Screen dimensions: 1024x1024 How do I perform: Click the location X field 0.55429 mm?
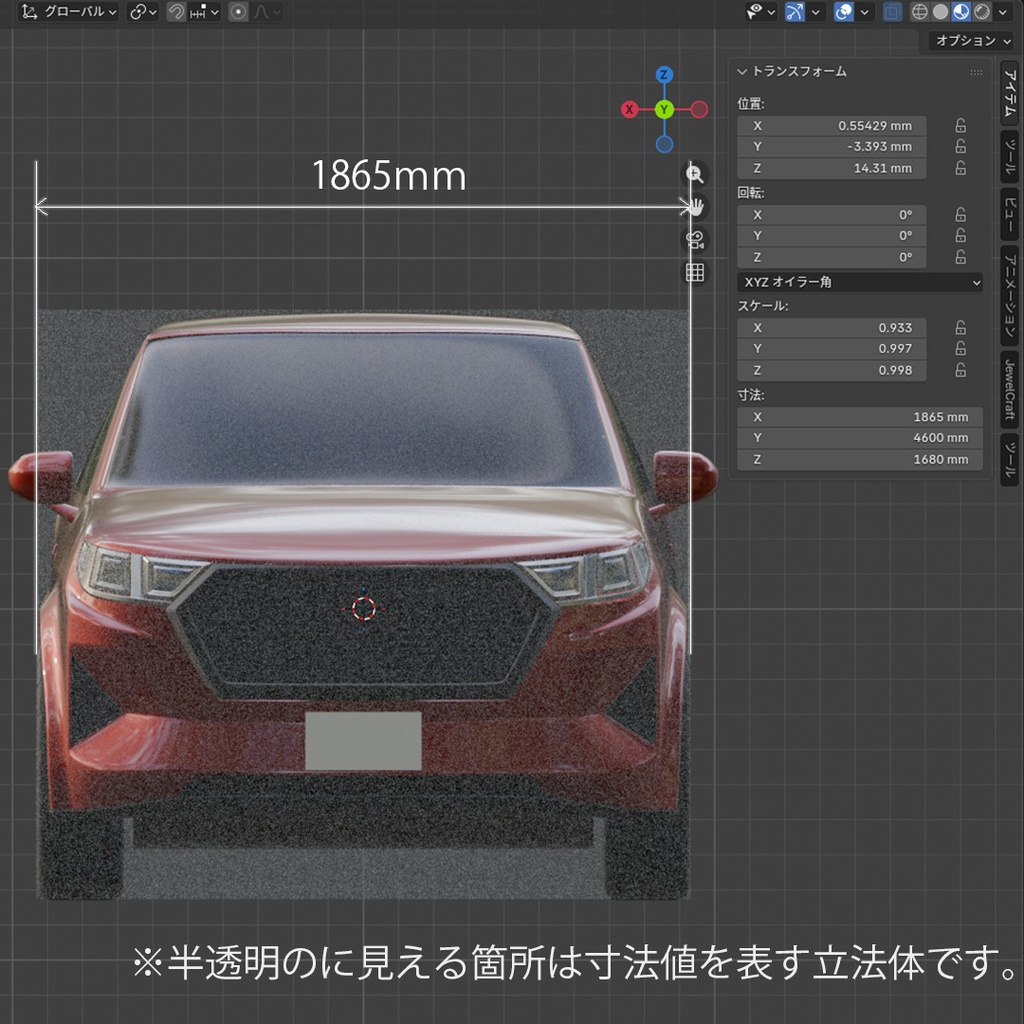(x=831, y=125)
